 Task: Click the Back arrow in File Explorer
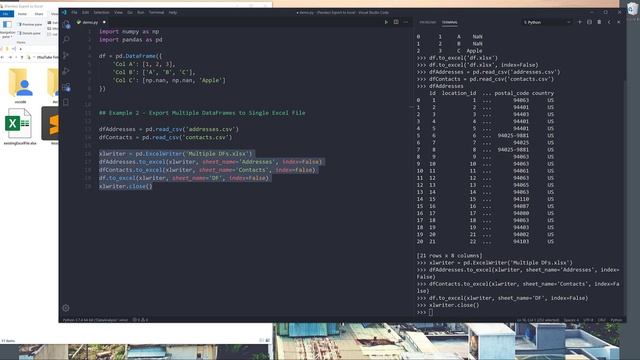(x=3, y=57)
